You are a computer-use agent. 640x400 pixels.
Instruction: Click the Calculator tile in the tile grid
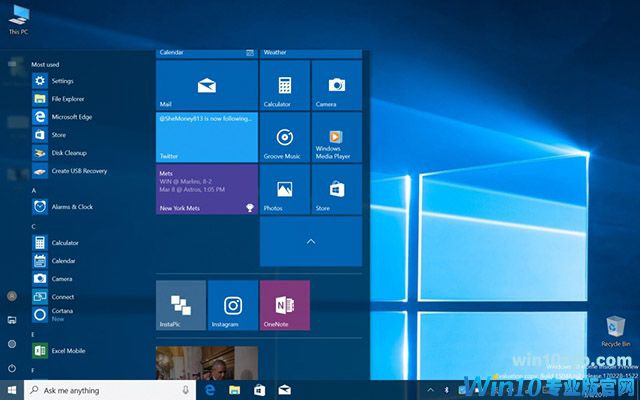coord(284,85)
